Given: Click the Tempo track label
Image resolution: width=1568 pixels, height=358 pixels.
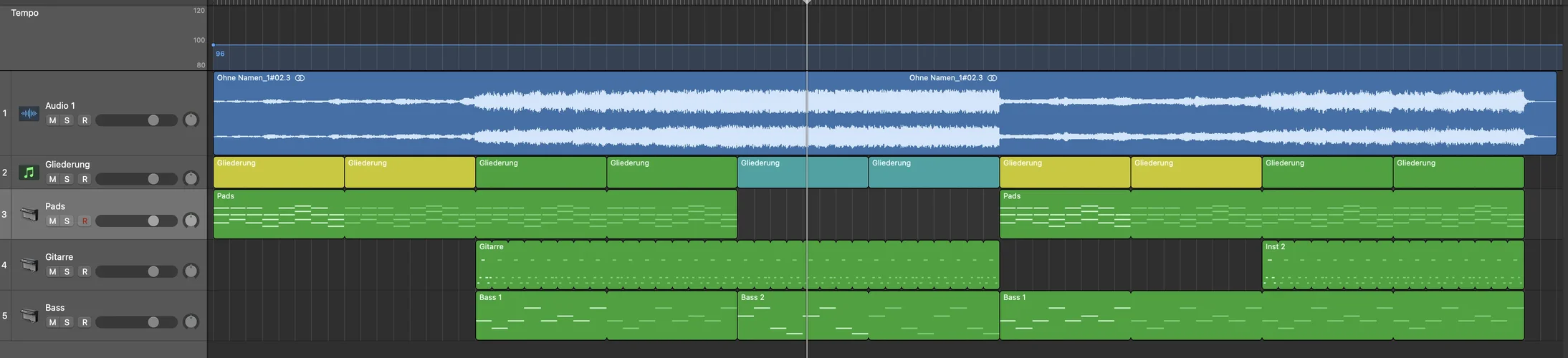Looking at the screenshot, I should point(25,13).
